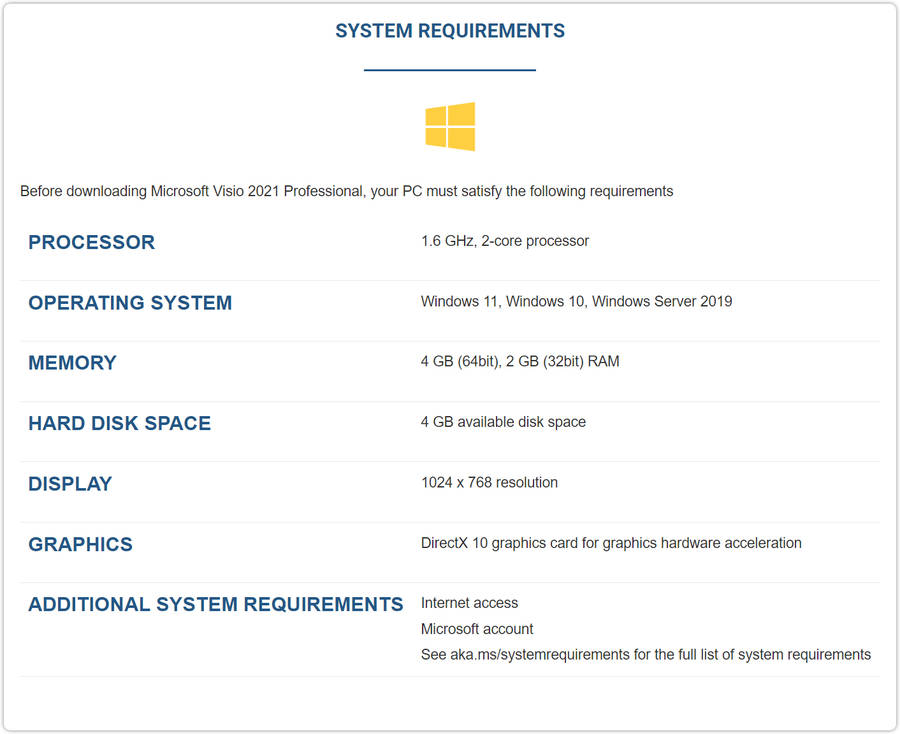900x734 pixels.
Task: Click the System Requirements heading
Action: tap(449, 31)
